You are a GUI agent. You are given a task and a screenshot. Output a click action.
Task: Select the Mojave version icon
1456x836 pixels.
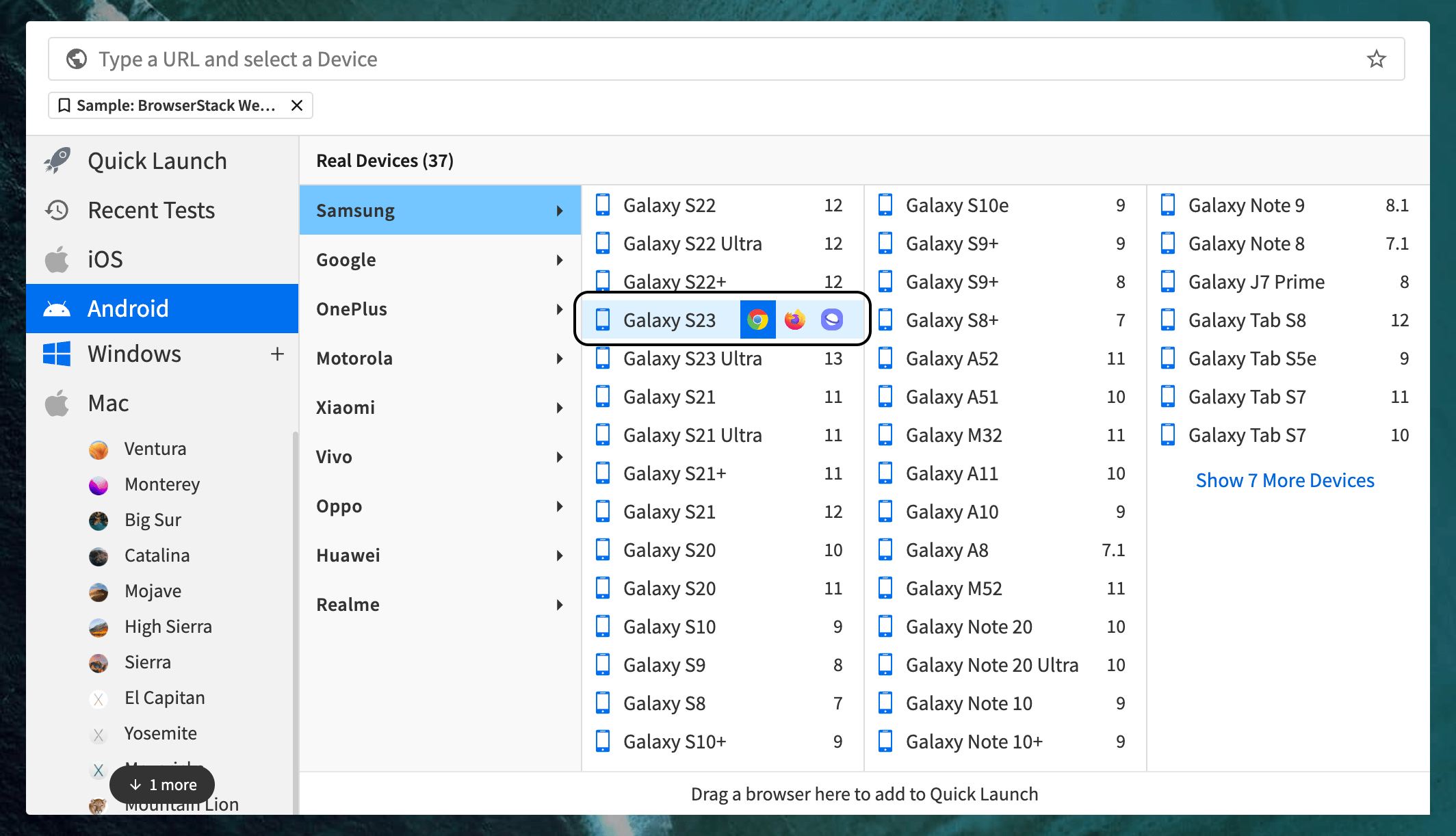pos(99,591)
